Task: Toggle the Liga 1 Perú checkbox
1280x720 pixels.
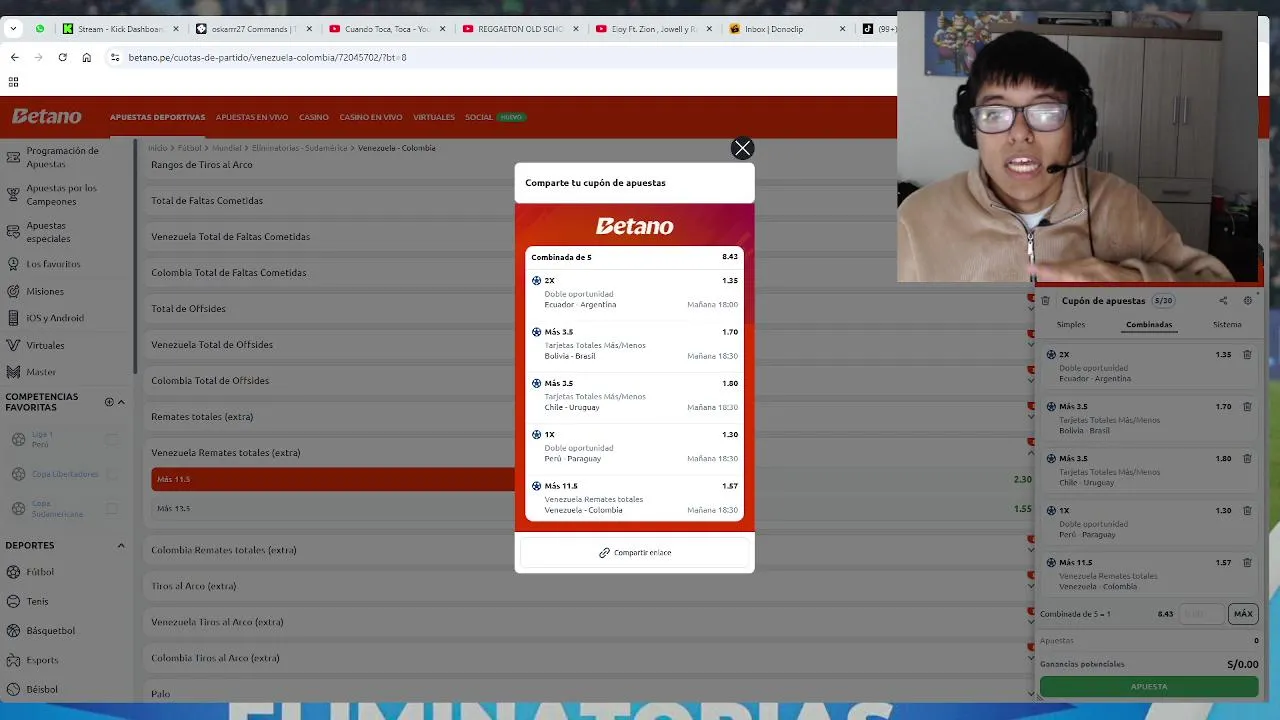Action: pyautogui.click(x=112, y=439)
